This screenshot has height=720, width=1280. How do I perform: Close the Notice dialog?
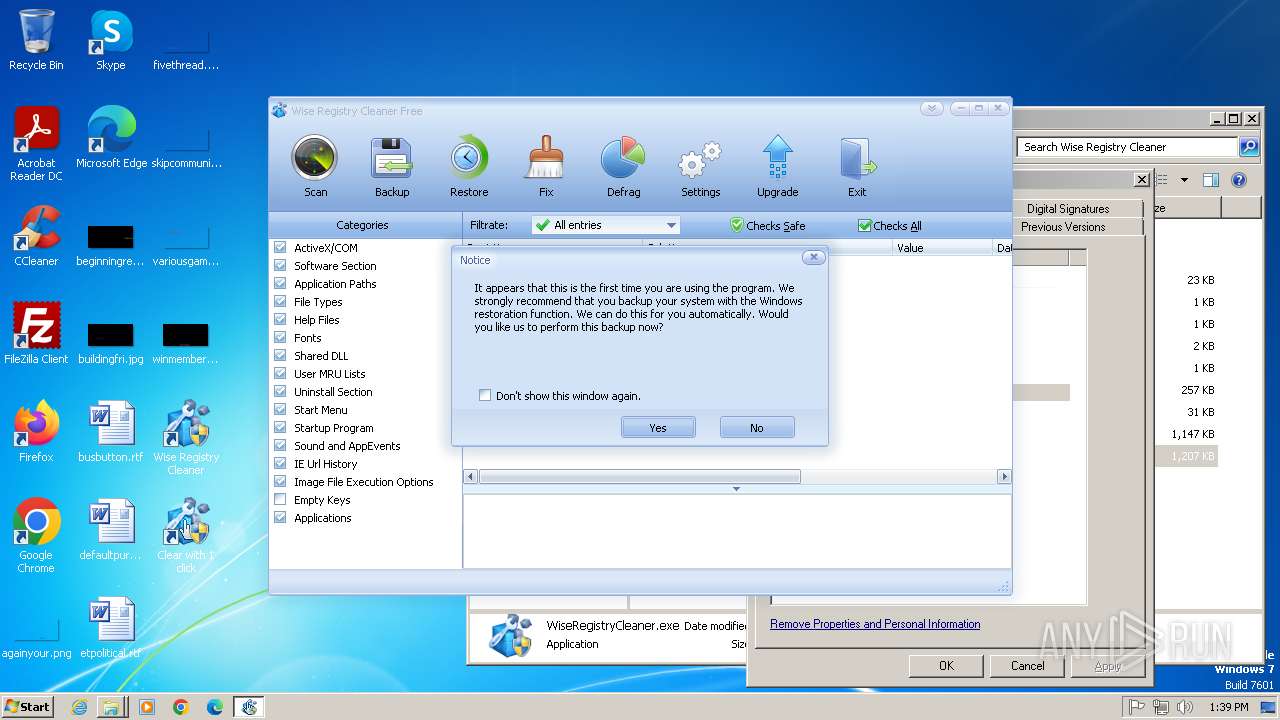[x=814, y=258]
